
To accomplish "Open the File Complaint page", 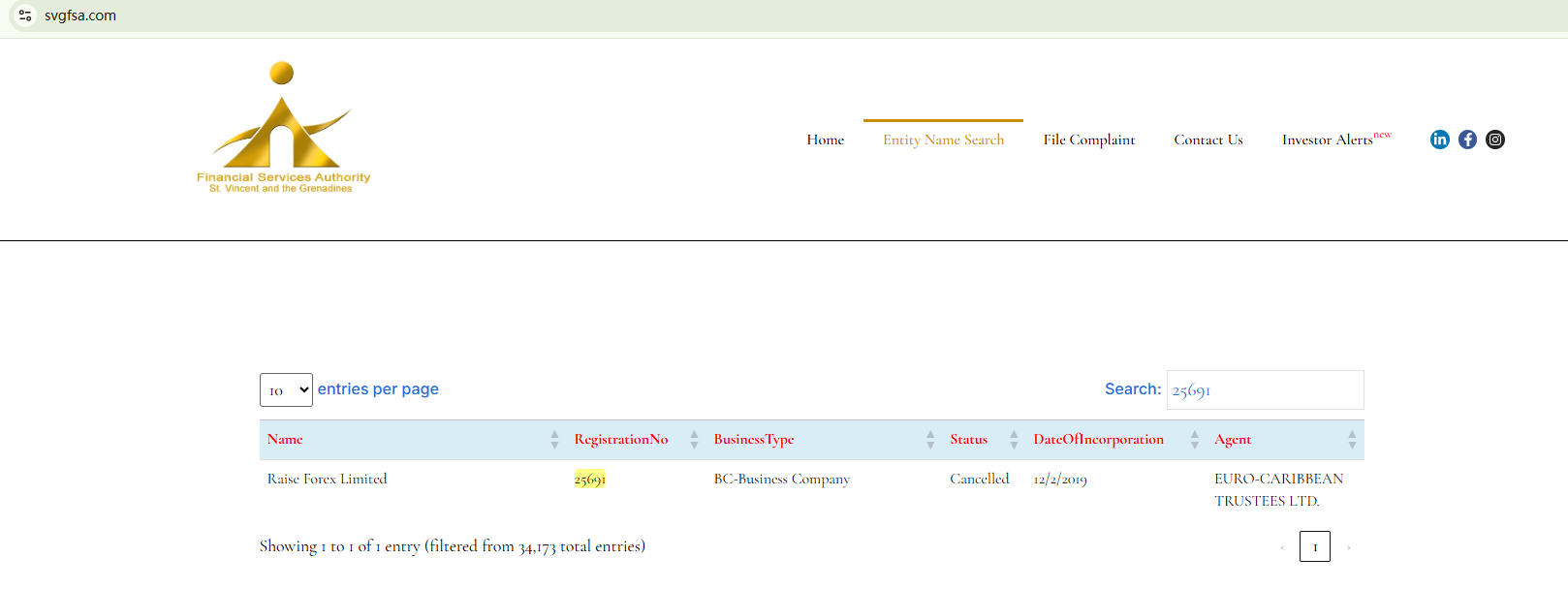I will click(1089, 139).
